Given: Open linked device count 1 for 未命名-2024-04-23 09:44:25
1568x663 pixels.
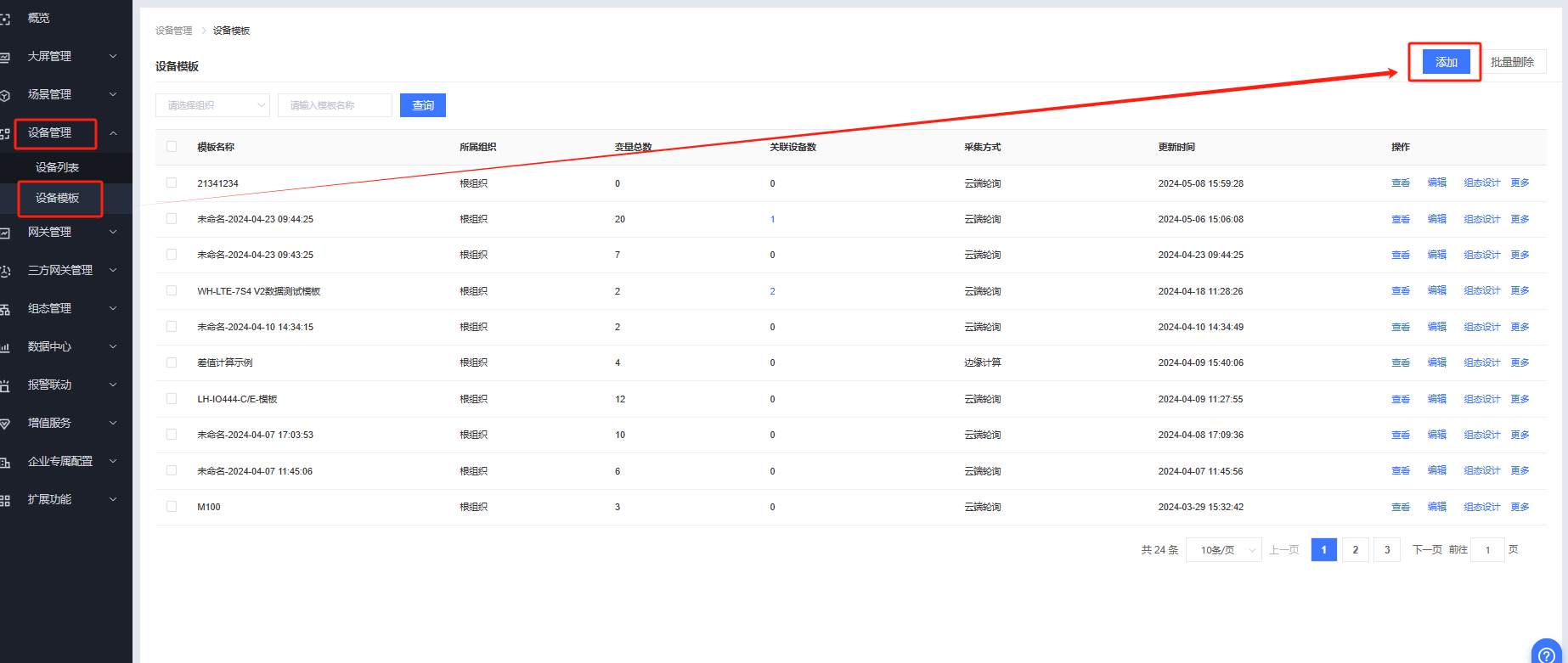Looking at the screenshot, I should pos(772,219).
